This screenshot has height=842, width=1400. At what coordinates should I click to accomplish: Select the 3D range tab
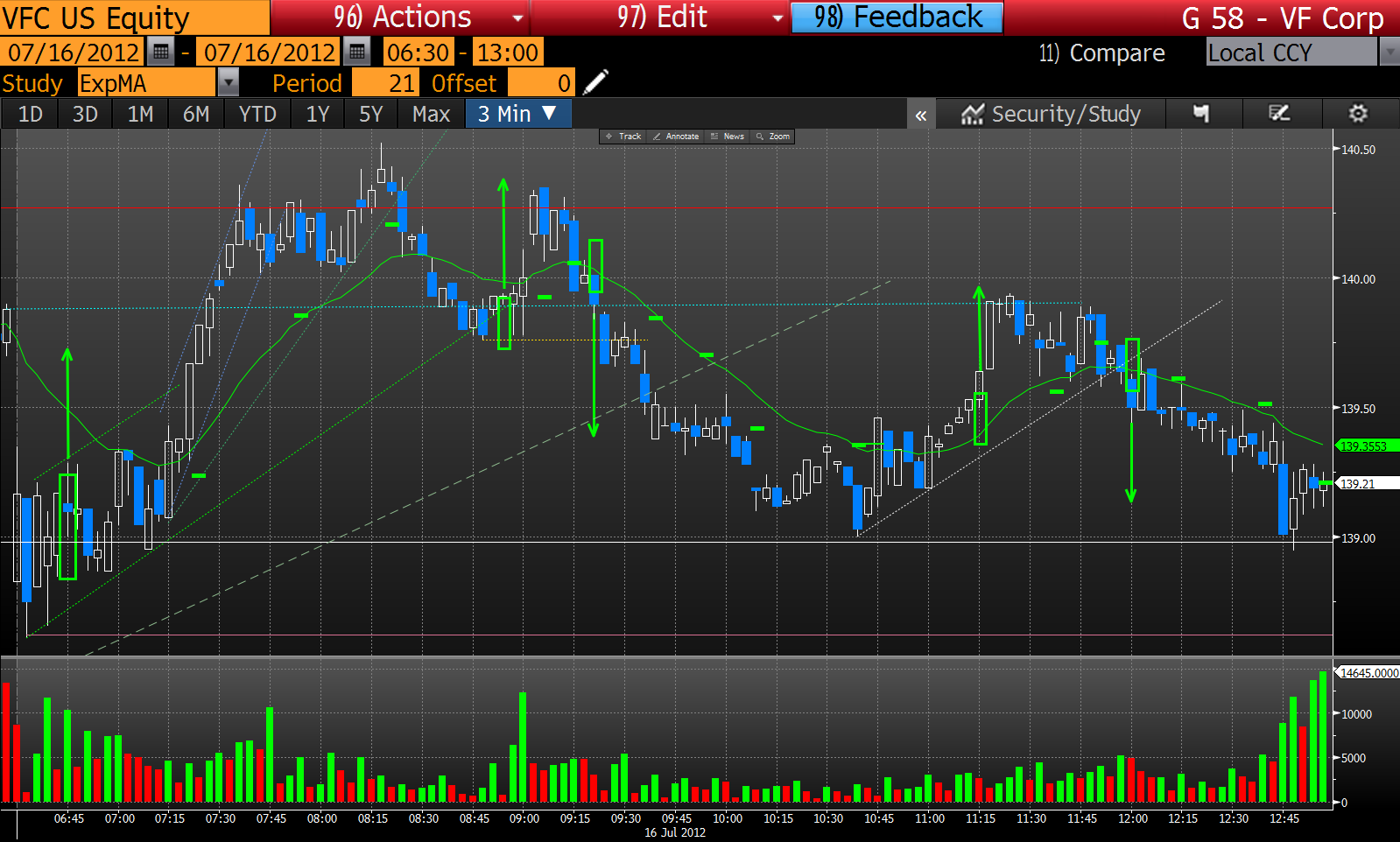(x=85, y=114)
